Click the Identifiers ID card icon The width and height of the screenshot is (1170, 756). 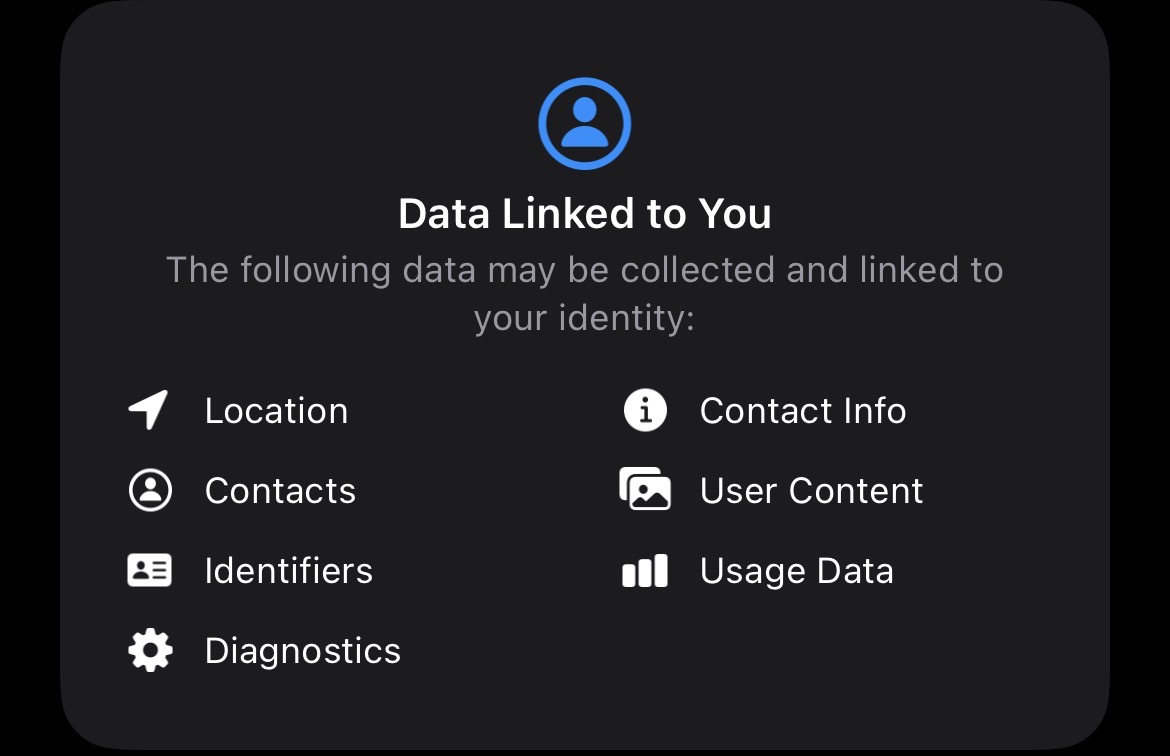150,570
